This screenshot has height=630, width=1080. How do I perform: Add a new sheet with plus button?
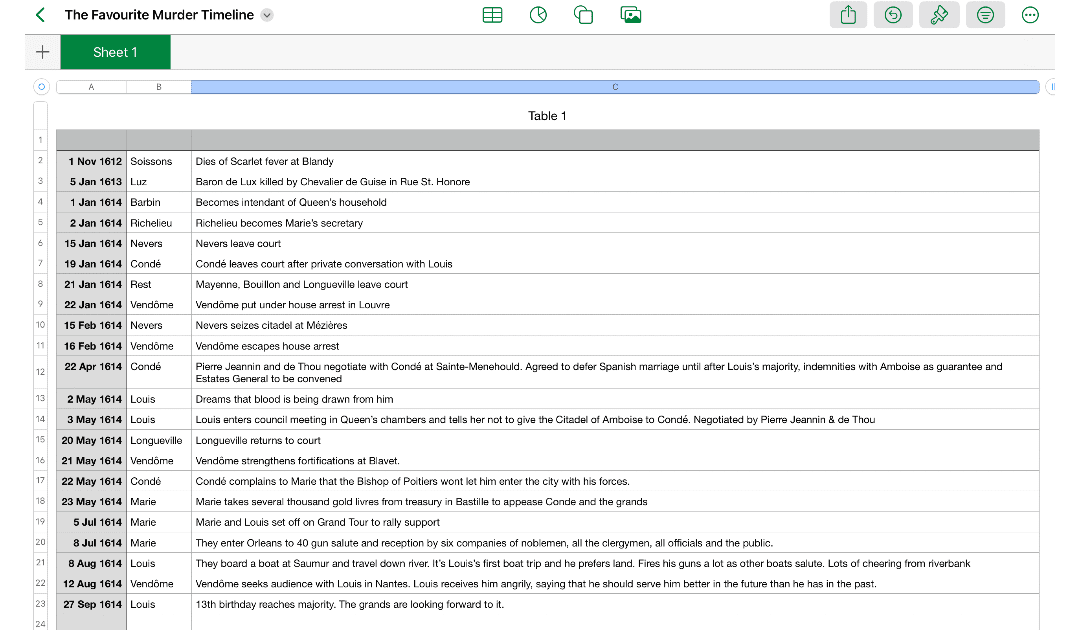43,52
